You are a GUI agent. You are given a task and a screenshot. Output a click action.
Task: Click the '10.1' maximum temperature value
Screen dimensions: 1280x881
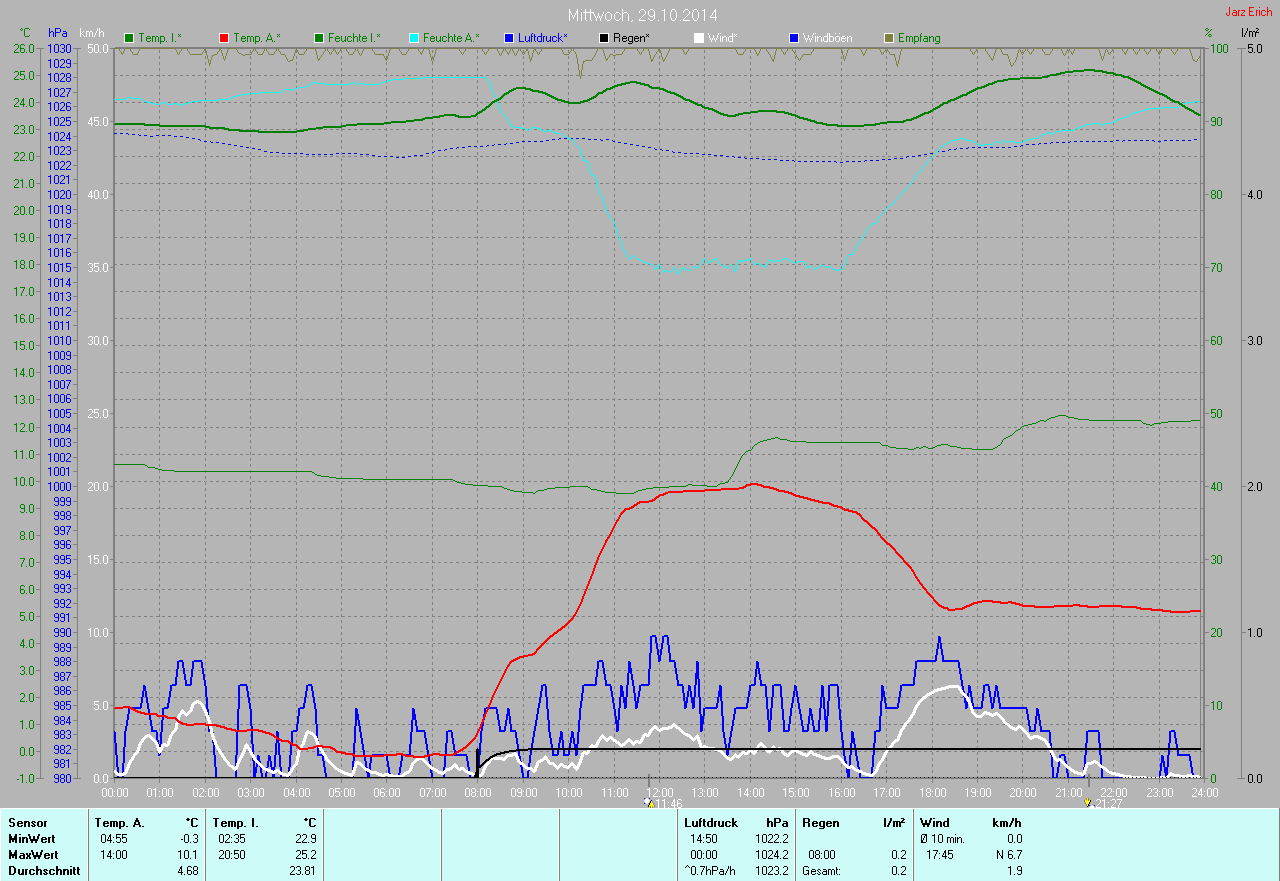190,855
